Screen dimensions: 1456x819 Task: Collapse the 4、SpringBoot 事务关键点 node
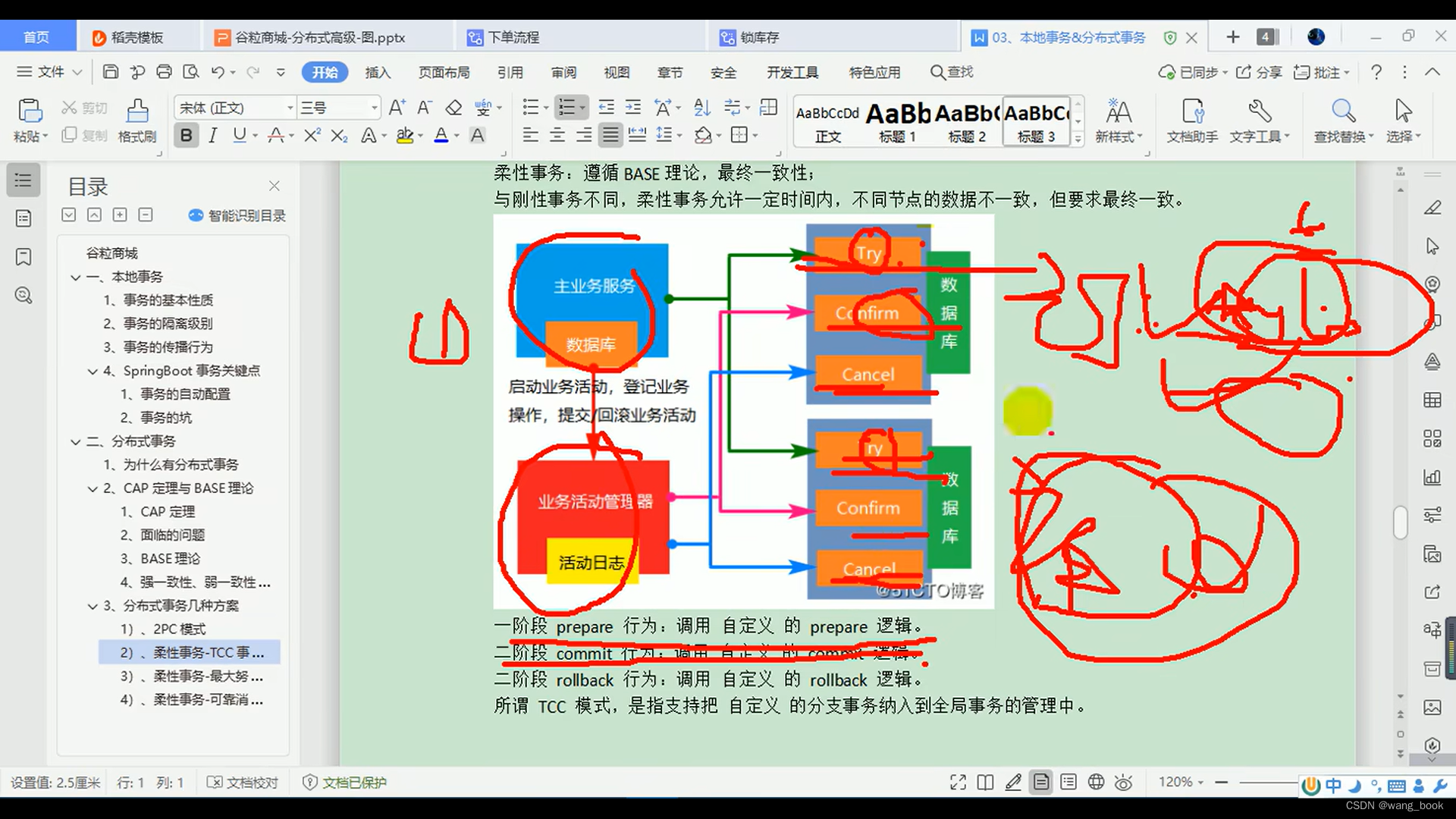(x=93, y=372)
